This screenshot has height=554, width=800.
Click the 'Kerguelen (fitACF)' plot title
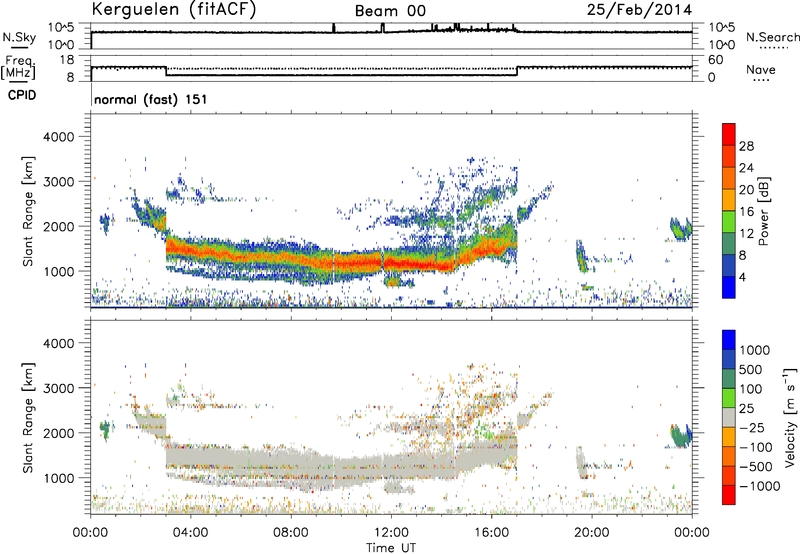click(x=173, y=9)
